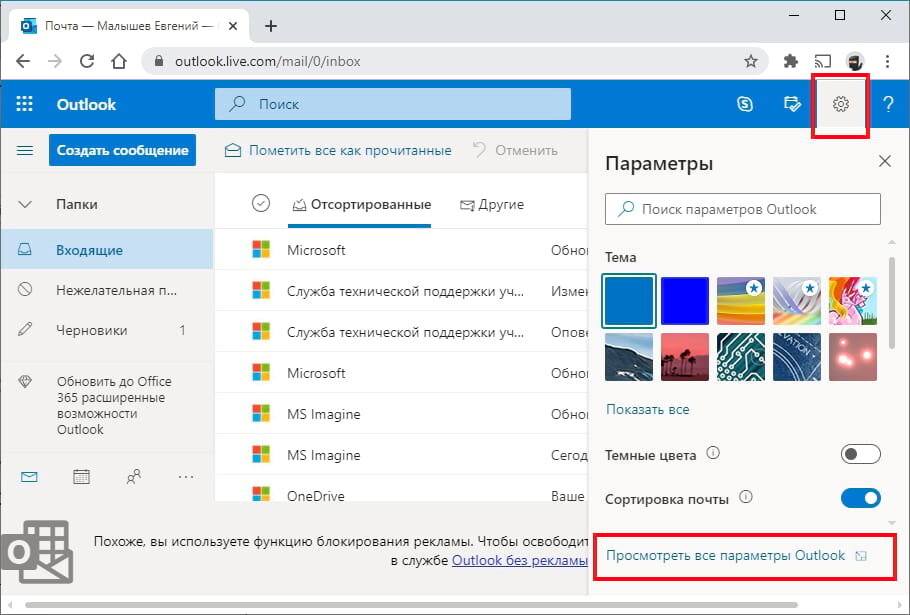Open browser extensions puzzle icon

[790, 61]
